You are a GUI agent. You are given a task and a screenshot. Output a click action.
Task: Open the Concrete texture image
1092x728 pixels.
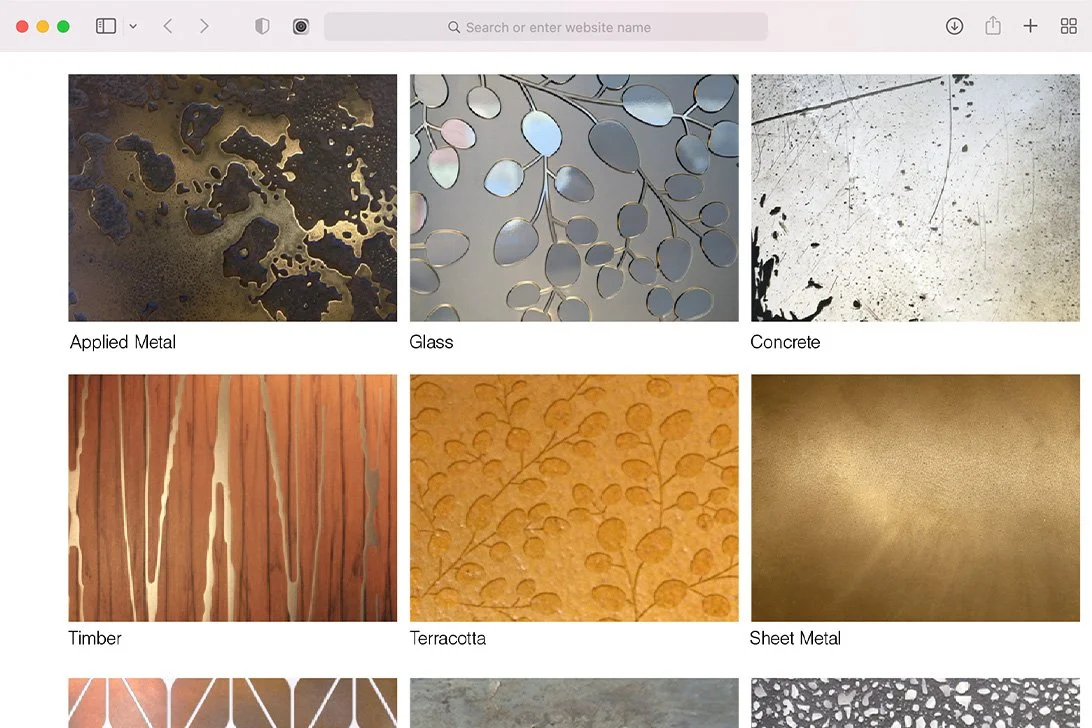pyautogui.click(x=915, y=198)
